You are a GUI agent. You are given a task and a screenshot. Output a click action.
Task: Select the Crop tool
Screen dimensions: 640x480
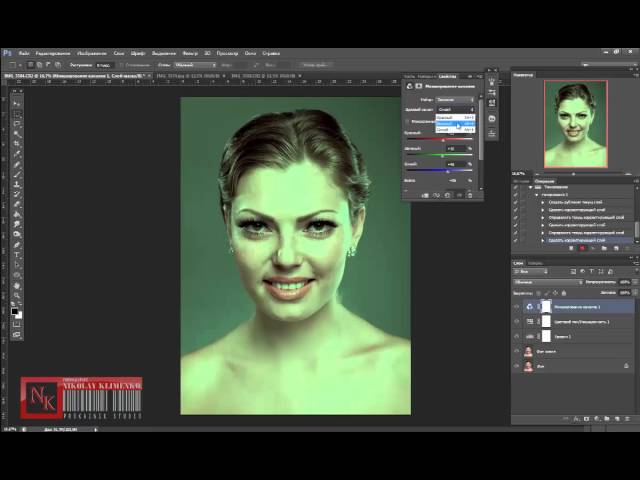pos(16,141)
